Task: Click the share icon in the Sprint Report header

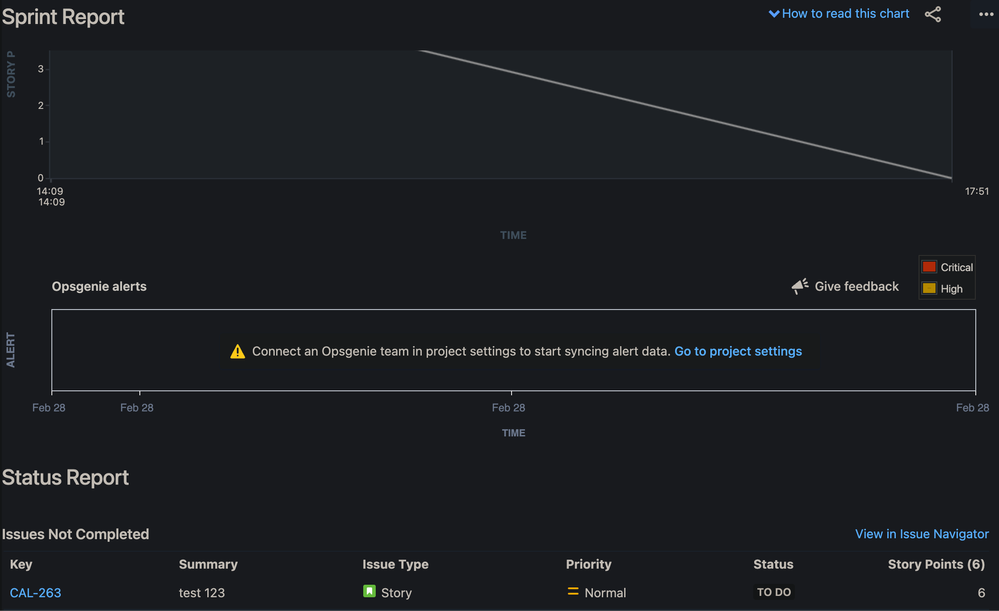Action: click(x=933, y=14)
